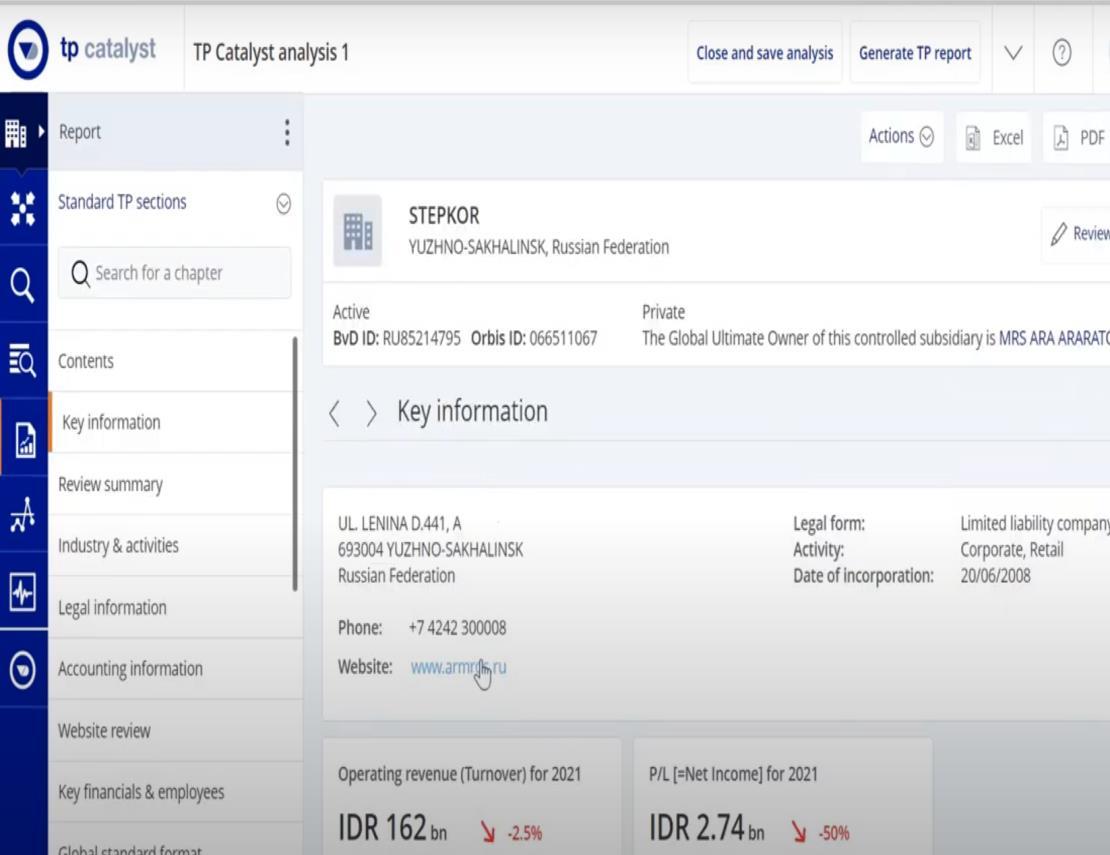Click the IDR 162 bn revenue figure

pyautogui.click(x=392, y=827)
